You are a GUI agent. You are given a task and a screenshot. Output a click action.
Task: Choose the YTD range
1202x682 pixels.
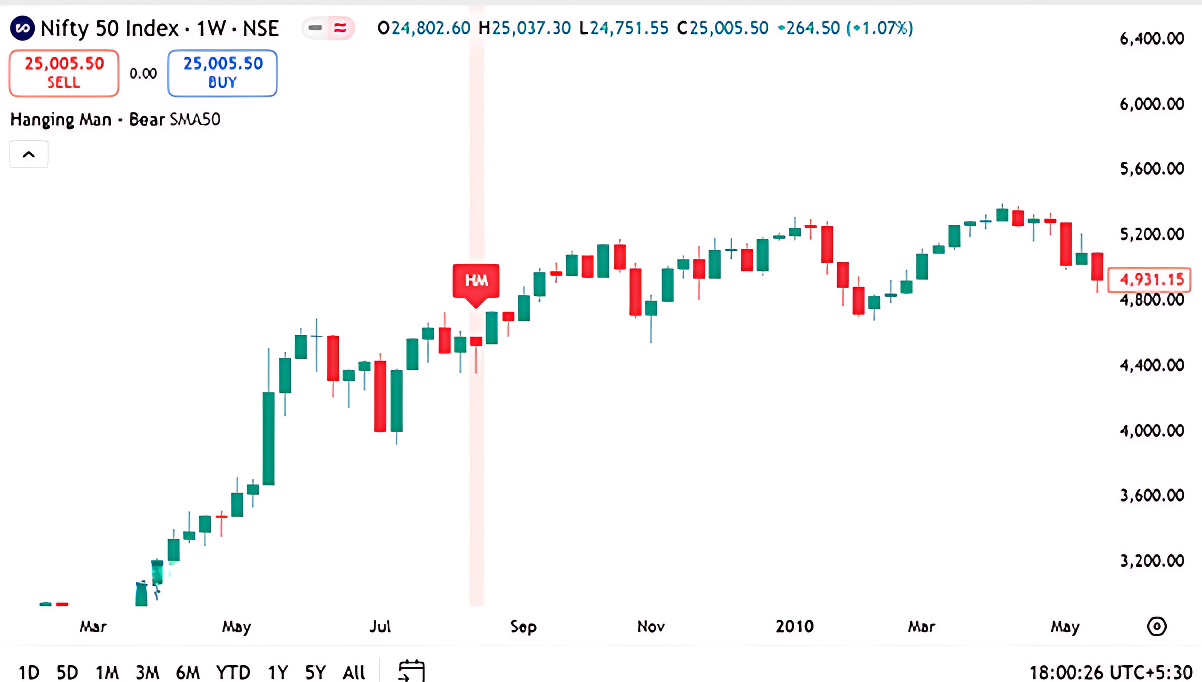(x=233, y=672)
